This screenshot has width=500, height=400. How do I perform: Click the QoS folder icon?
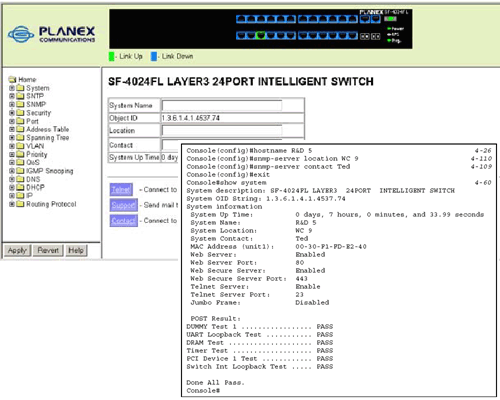[20, 162]
